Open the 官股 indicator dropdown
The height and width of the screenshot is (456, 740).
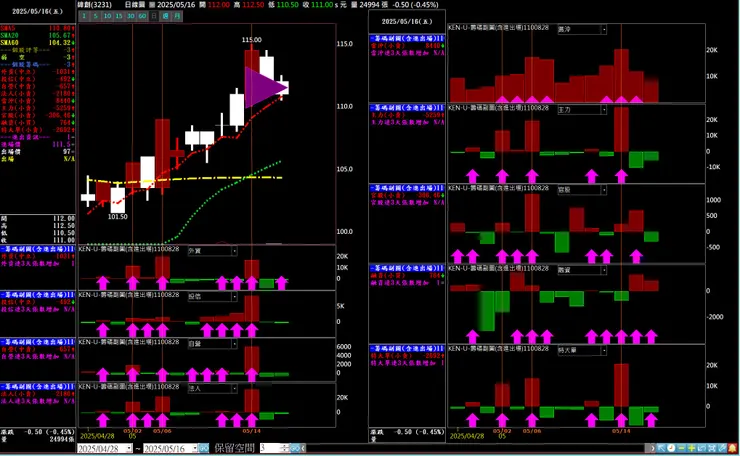[x=604, y=190]
